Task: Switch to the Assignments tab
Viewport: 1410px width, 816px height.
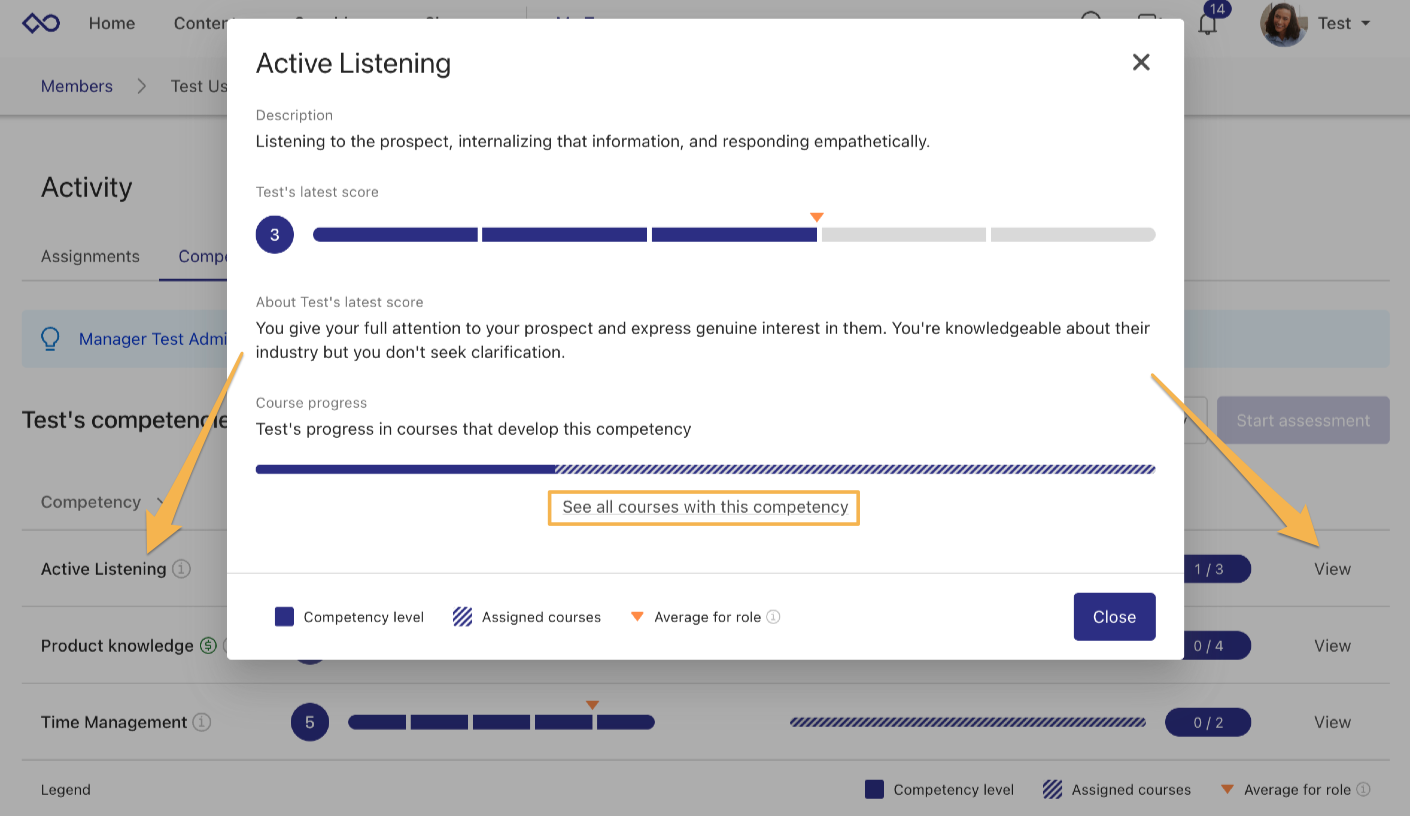Action: [89, 256]
